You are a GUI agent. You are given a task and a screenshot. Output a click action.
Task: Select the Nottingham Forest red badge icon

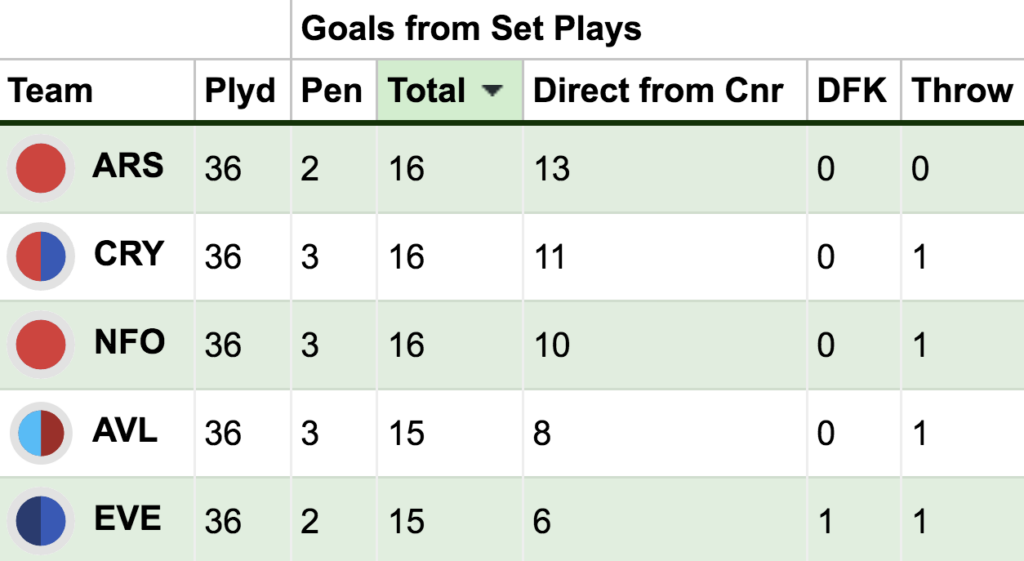[x=40, y=344]
